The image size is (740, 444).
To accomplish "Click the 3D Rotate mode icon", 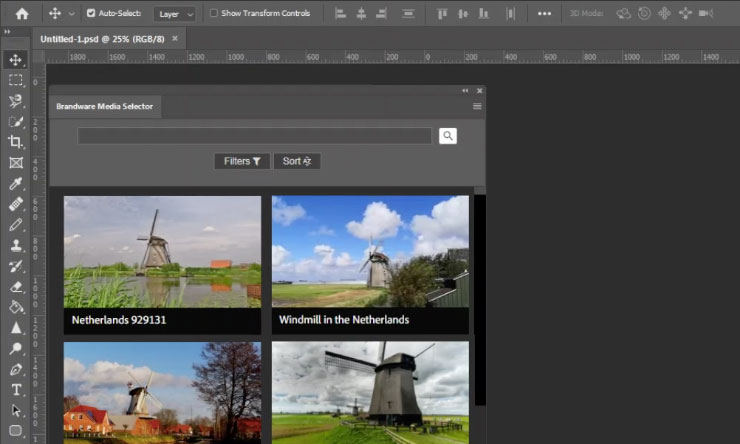I will 623,14.
